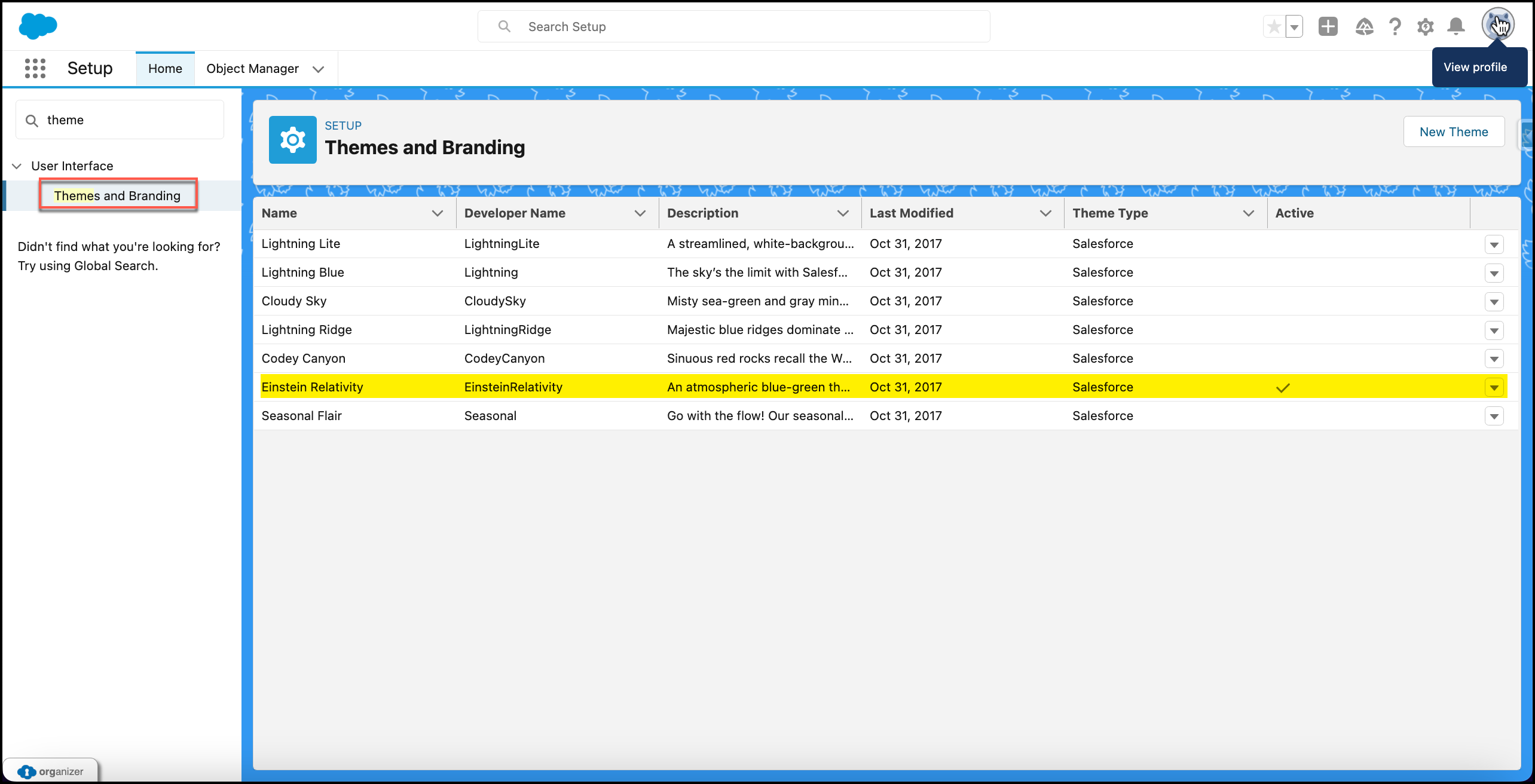Click the Active checkmark for Einstein Relativity

(x=1283, y=388)
